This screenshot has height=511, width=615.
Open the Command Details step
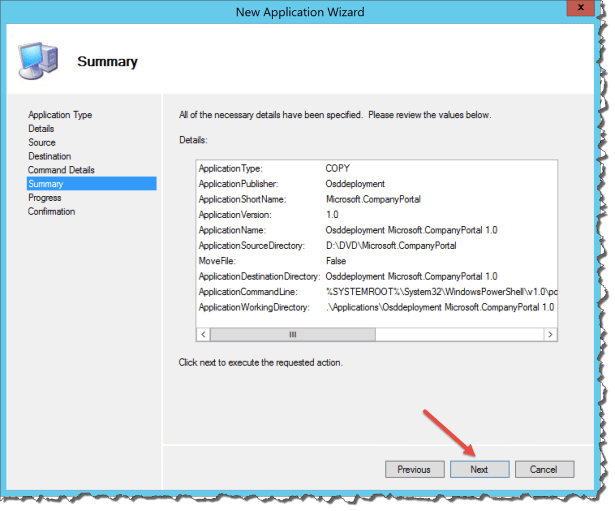point(61,170)
